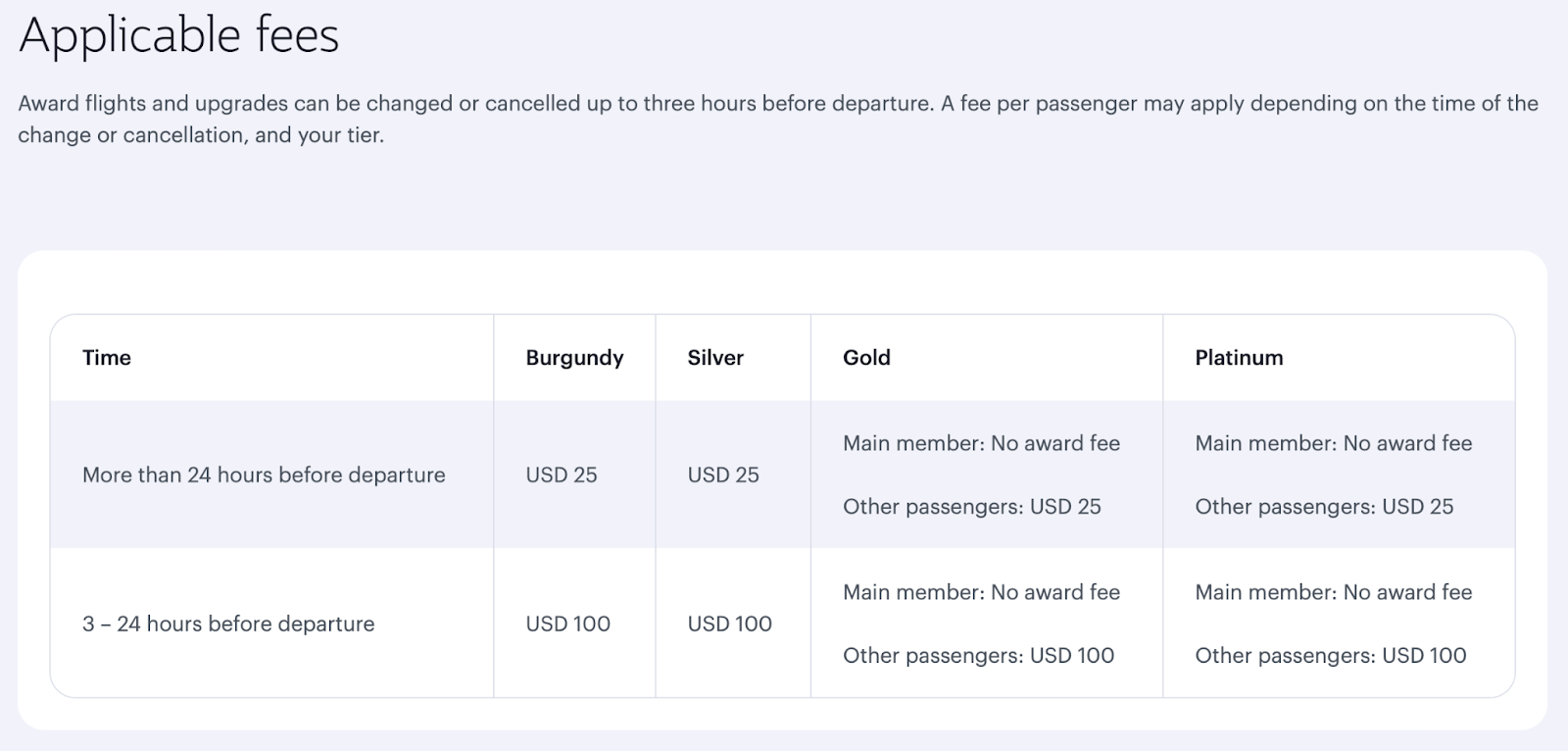Click the Silver column header
This screenshot has height=751, width=1568.
715,358
